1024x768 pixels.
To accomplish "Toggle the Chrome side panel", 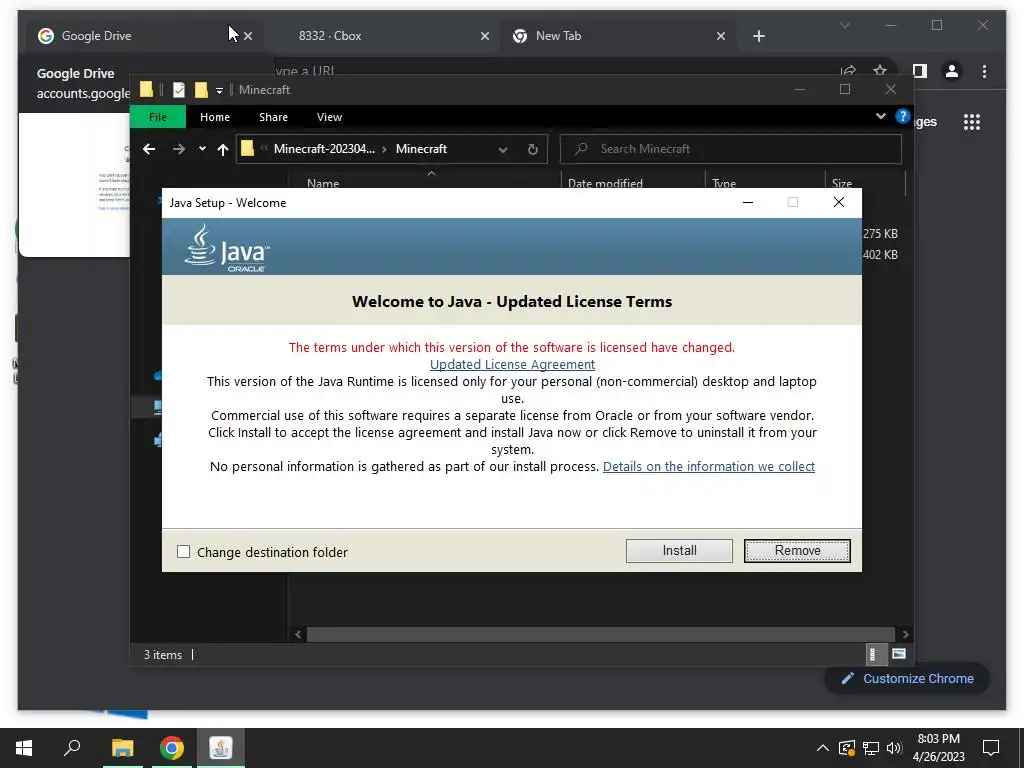I will [920, 71].
